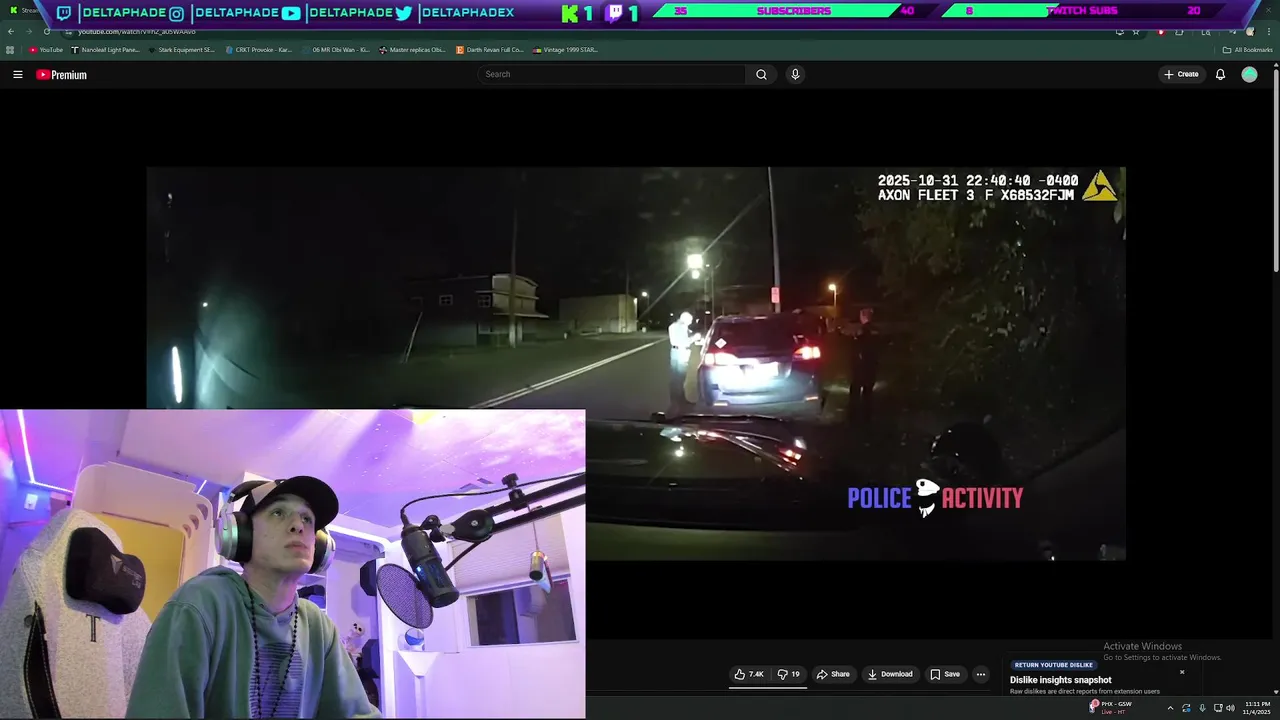
Task: Click the youtube.com address bar URL
Action: [x=137, y=32]
